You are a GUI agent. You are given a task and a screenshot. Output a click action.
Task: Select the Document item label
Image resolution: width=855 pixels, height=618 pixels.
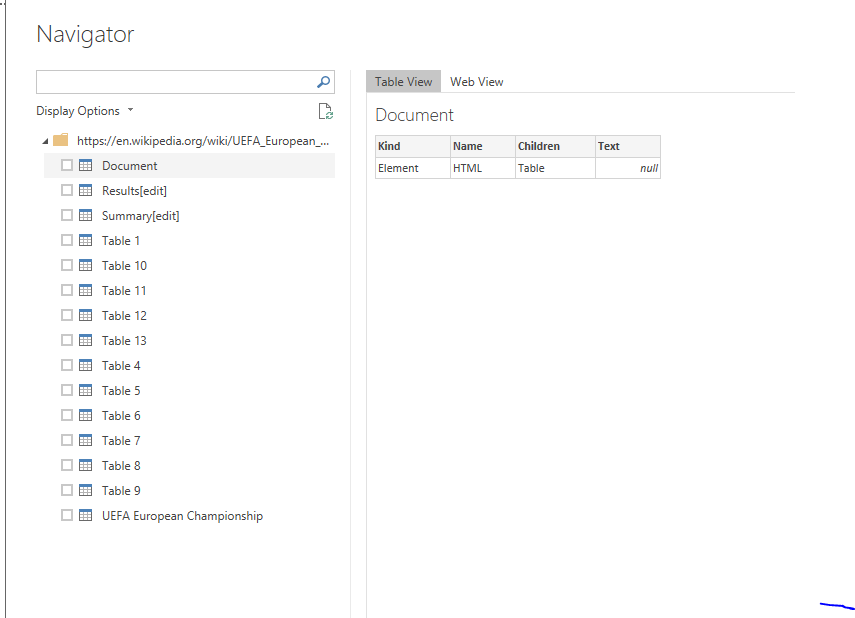130,166
